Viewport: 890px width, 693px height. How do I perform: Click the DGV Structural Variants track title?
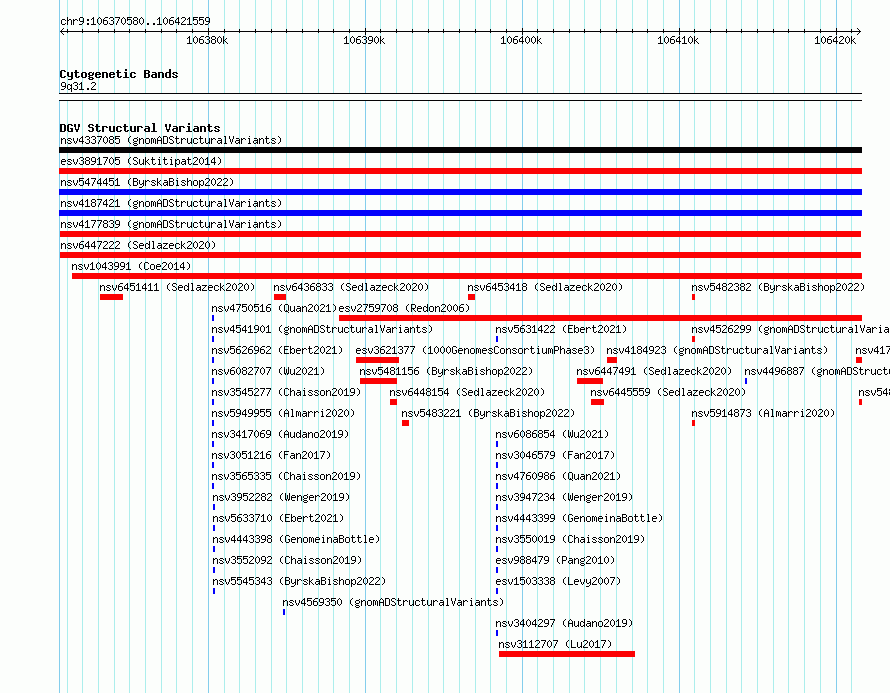click(x=140, y=128)
